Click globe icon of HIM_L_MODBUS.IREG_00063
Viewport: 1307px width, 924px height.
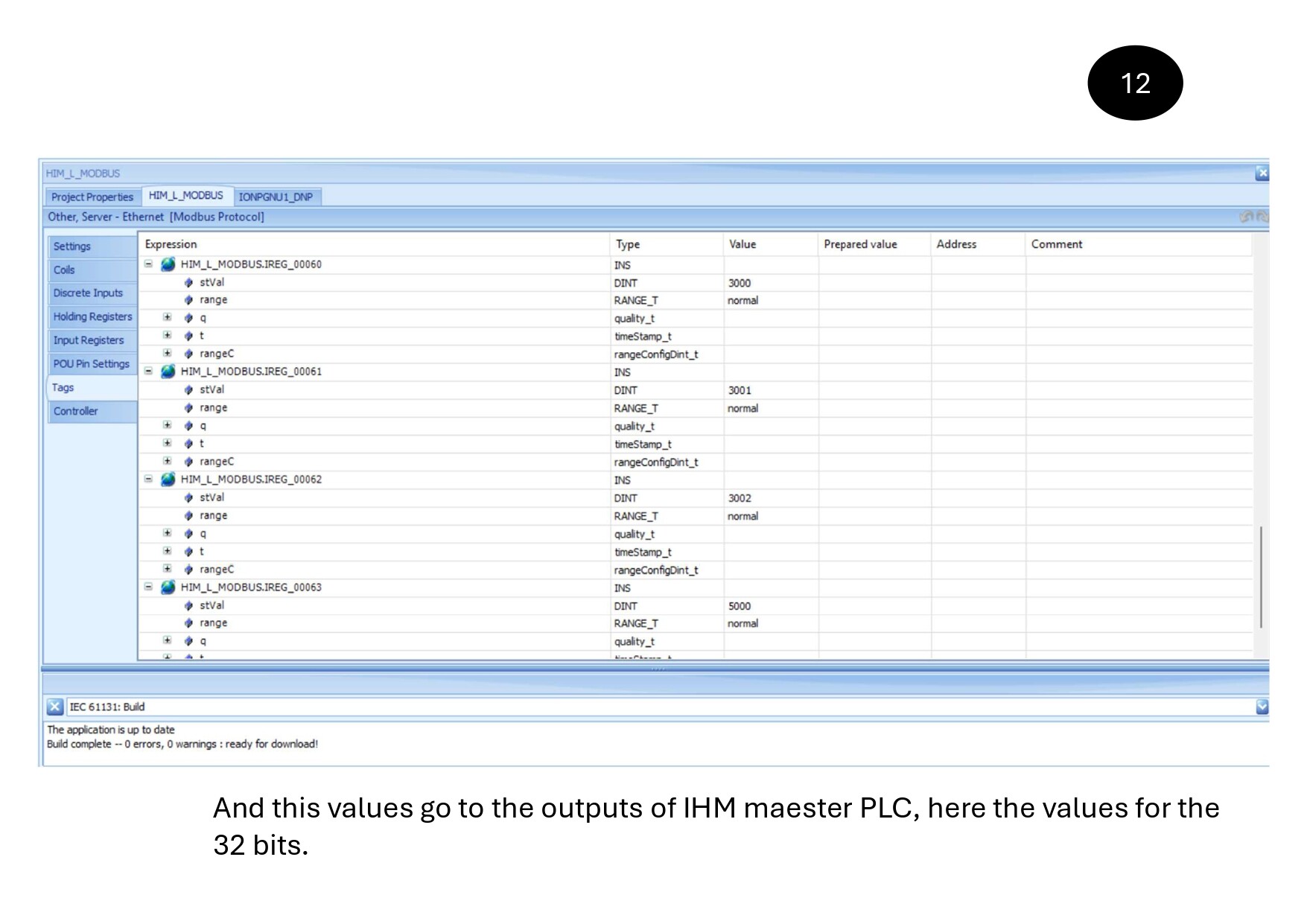coord(168,587)
